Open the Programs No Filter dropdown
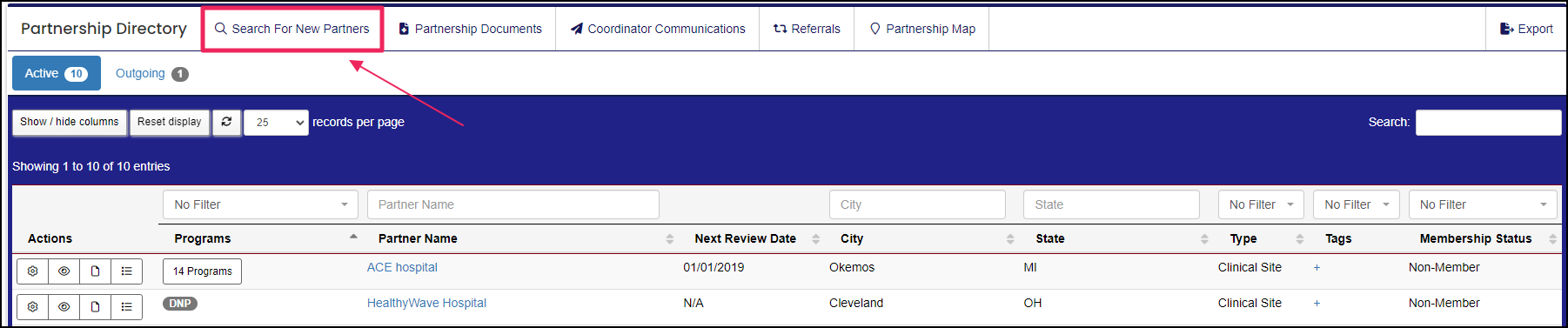Image resolution: width=1568 pixels, height=328 pixels. coord(260,204)
